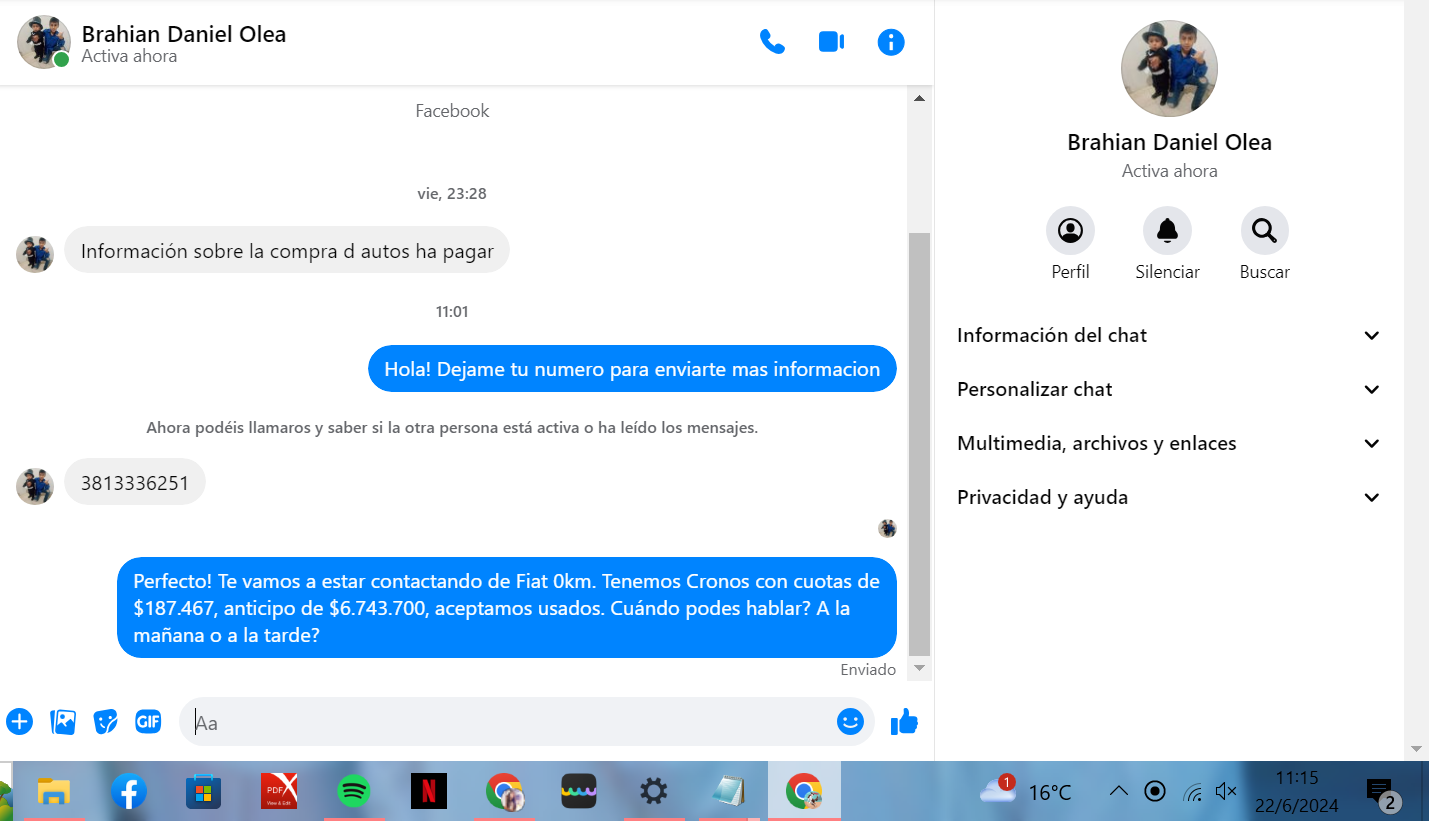Send a thumbs-up like
The image size is (1429, 821).
coord(904,721)
